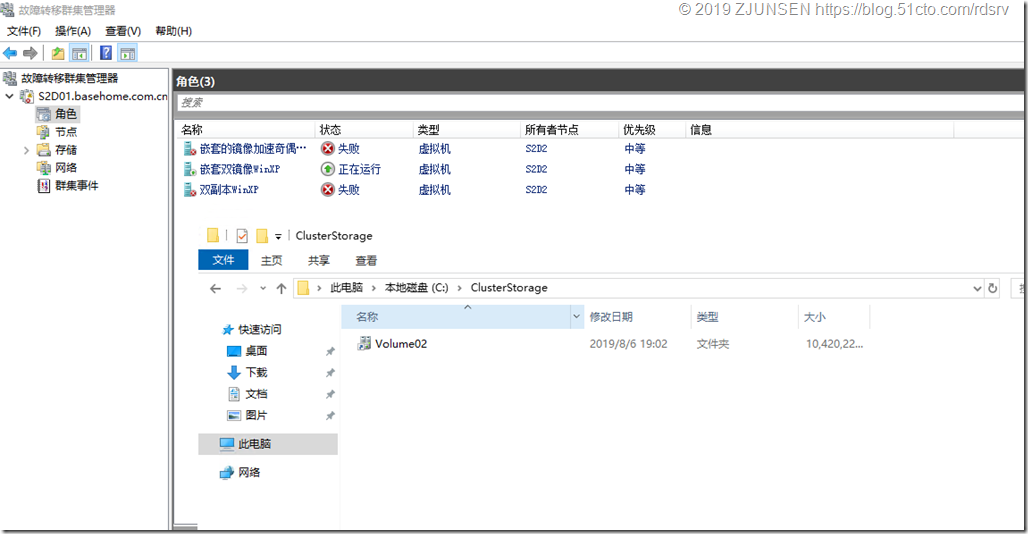This screenshot has width=1028, height=534.
Task: Click 此电脑 in the address breadcrumb
Action: click(x=346, y=288)
